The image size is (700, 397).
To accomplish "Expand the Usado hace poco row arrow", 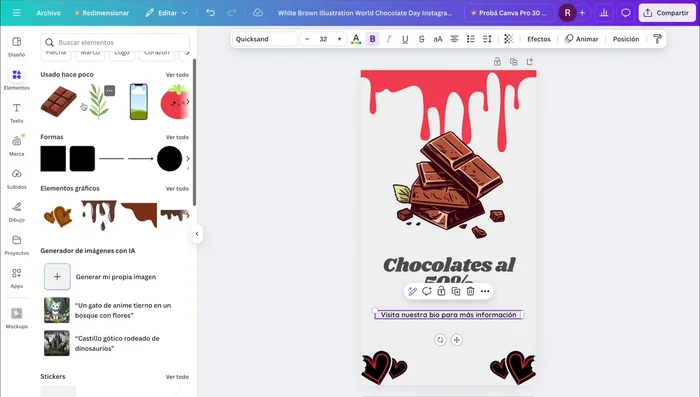I will click(x=188, y=102).
